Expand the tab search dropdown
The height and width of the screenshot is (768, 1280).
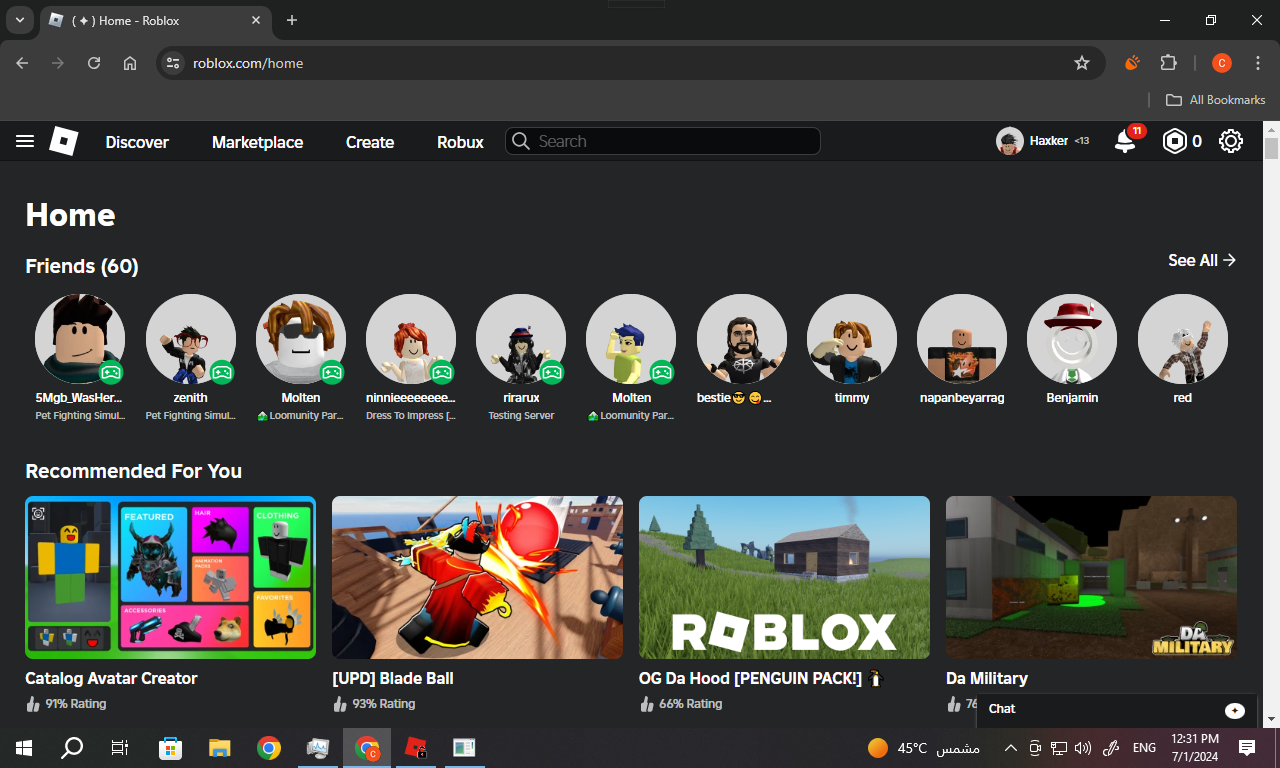(x=19, y=20)
